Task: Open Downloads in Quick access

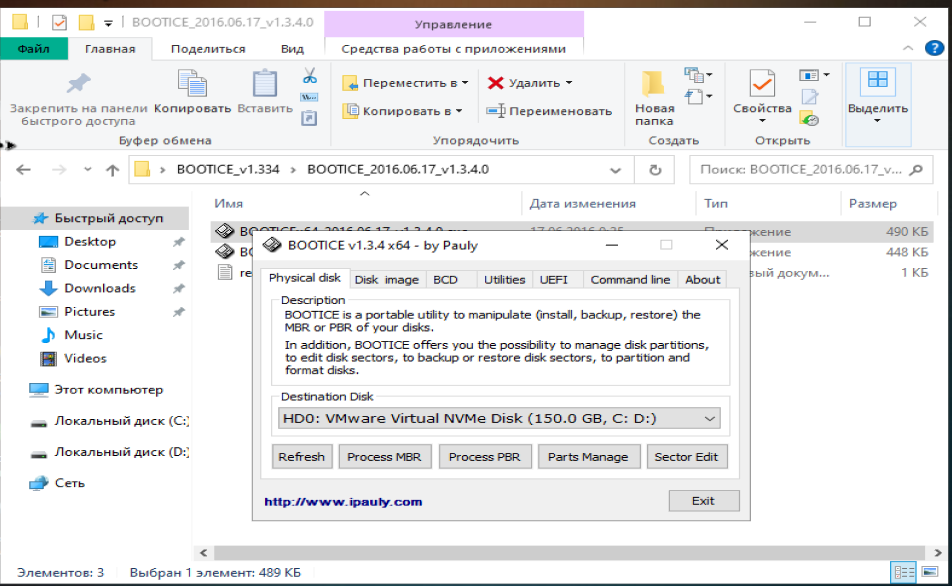Action: [x=100, y=288]
